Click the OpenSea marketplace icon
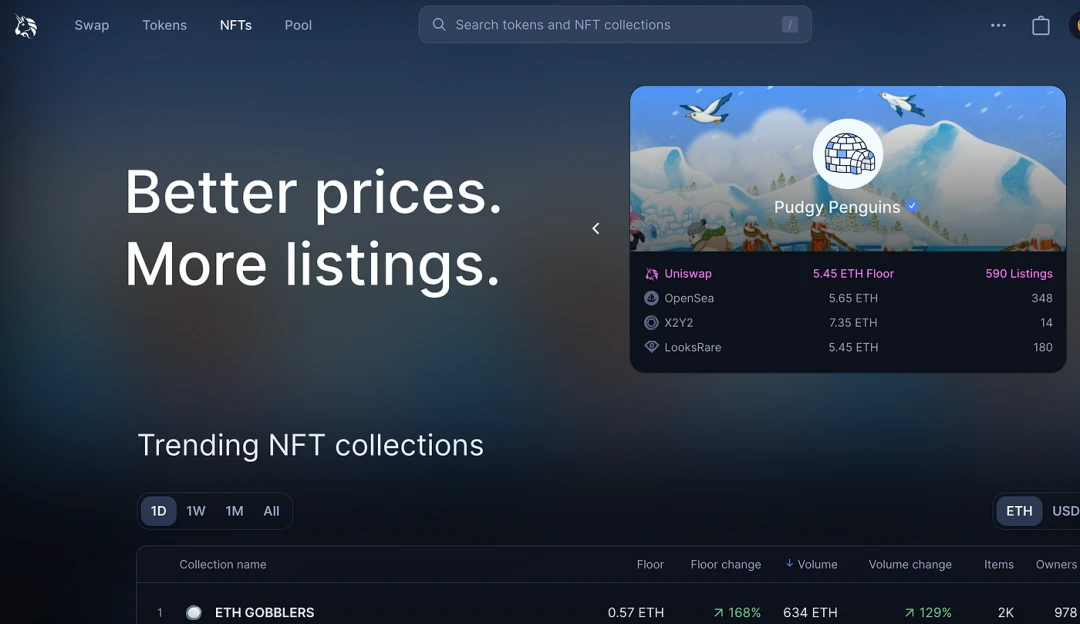 pyautogui.click(x=651, y=298)
